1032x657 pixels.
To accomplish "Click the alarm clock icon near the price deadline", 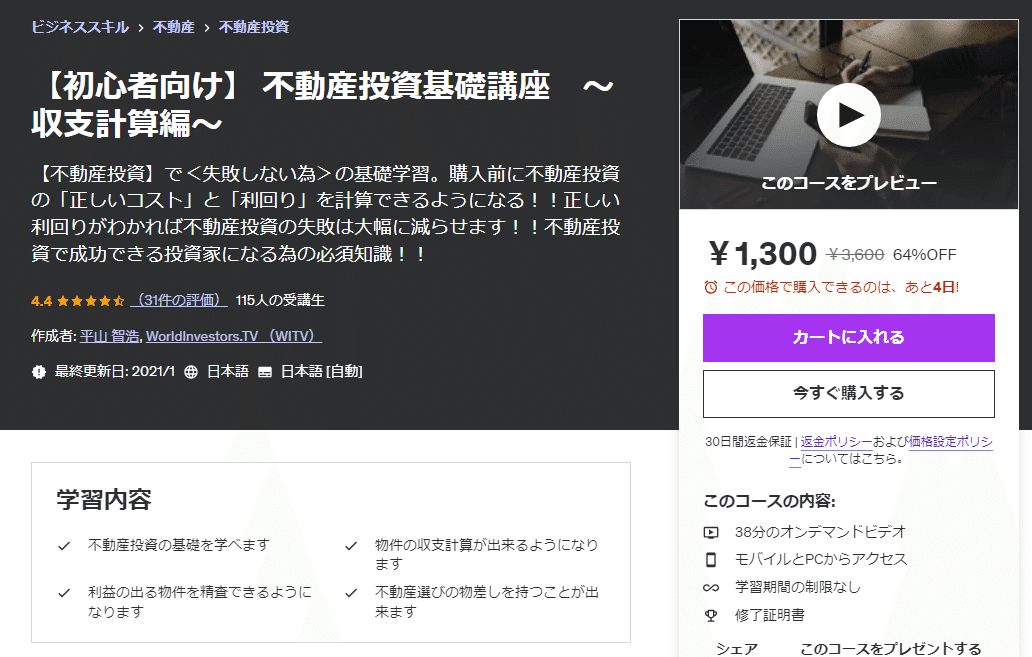I will [711, 287].
